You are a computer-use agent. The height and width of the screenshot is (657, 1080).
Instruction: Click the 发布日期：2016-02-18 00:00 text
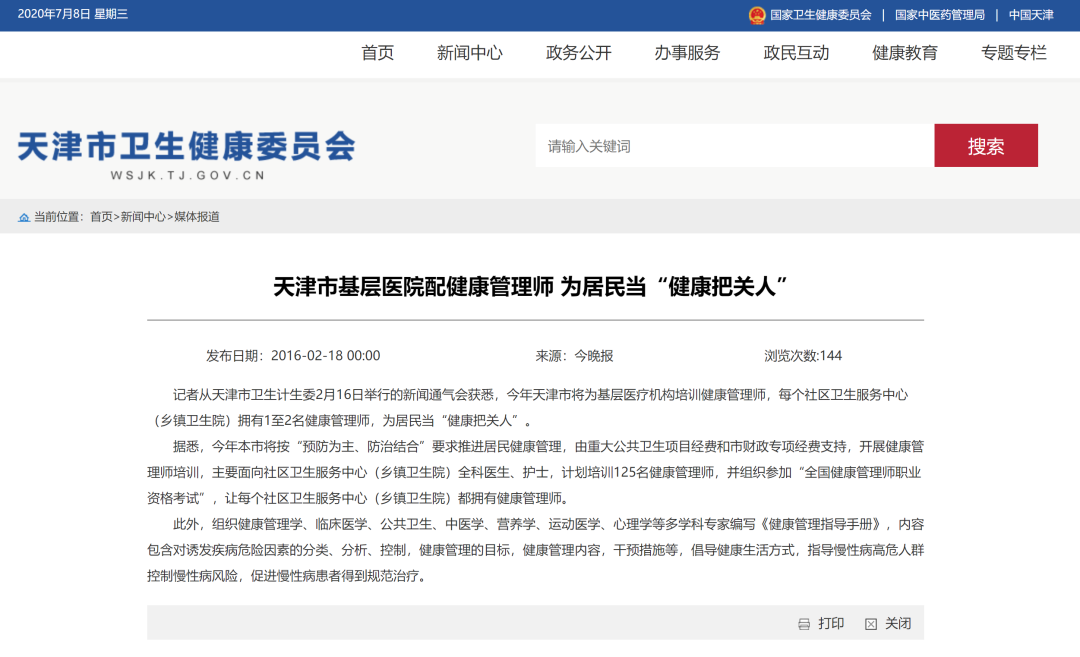293,356
